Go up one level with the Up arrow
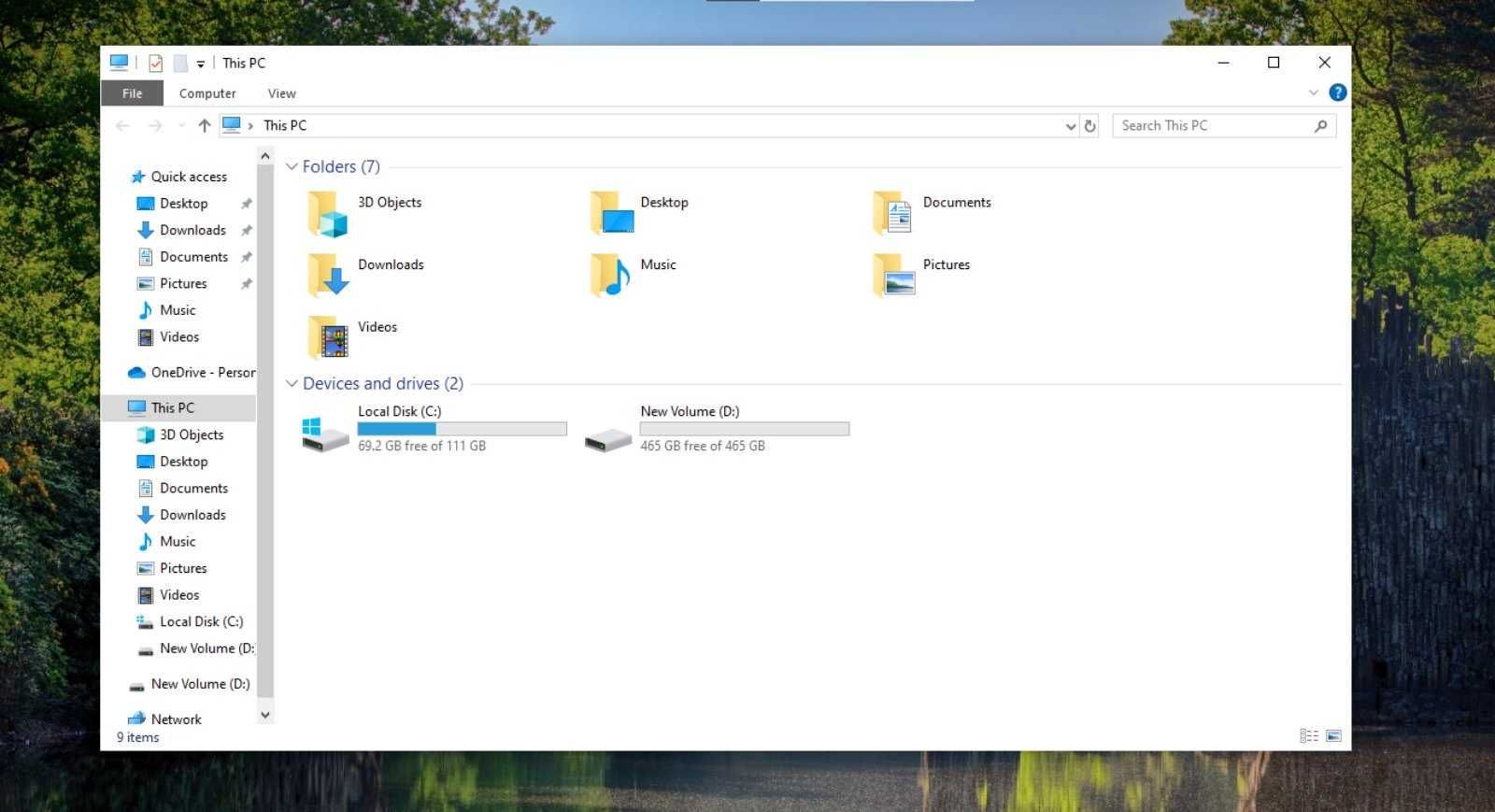This screenshot has width=1495, height=812. (204, 125)
